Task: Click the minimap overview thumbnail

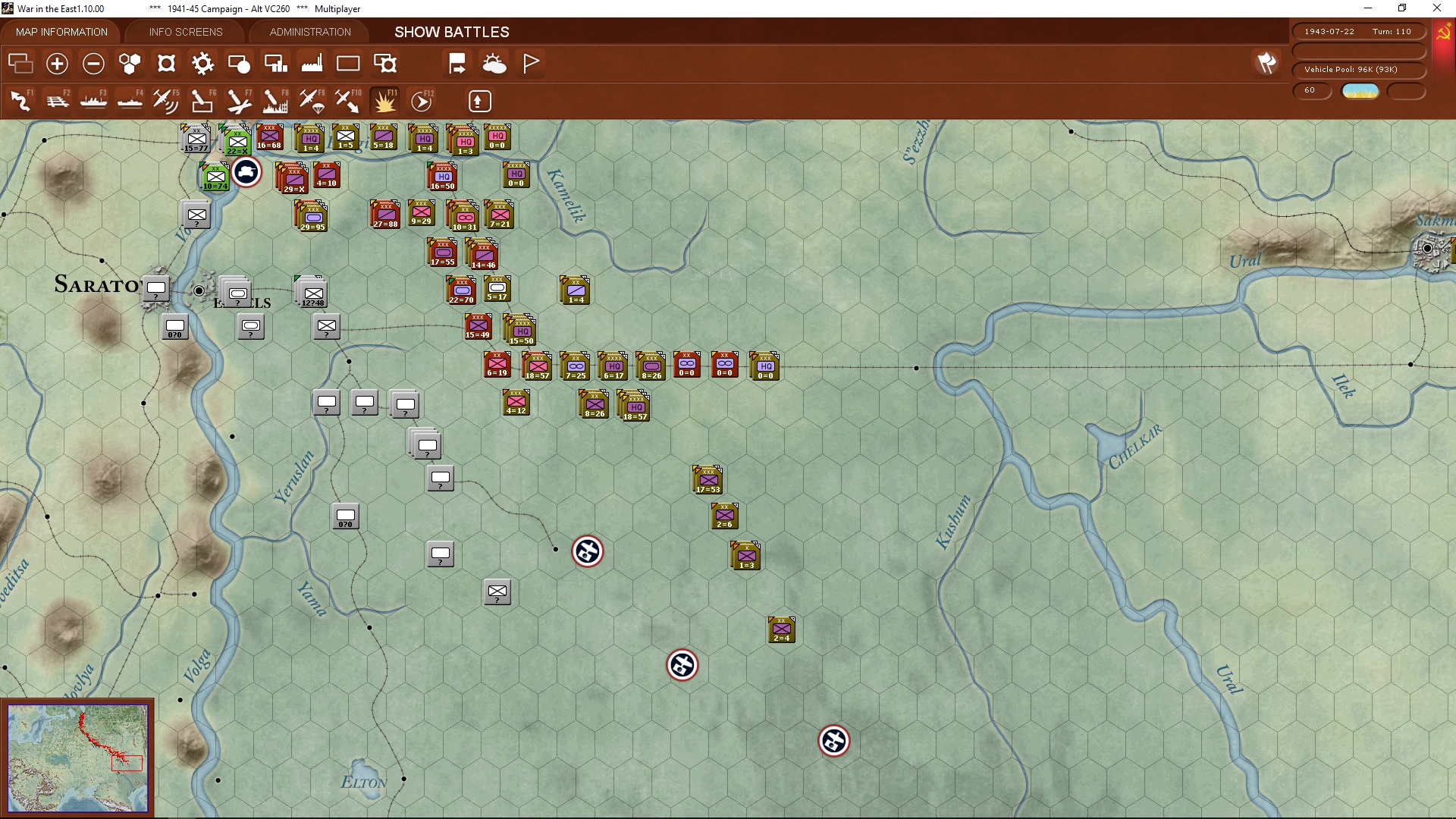Action: [x=77, y=758]
